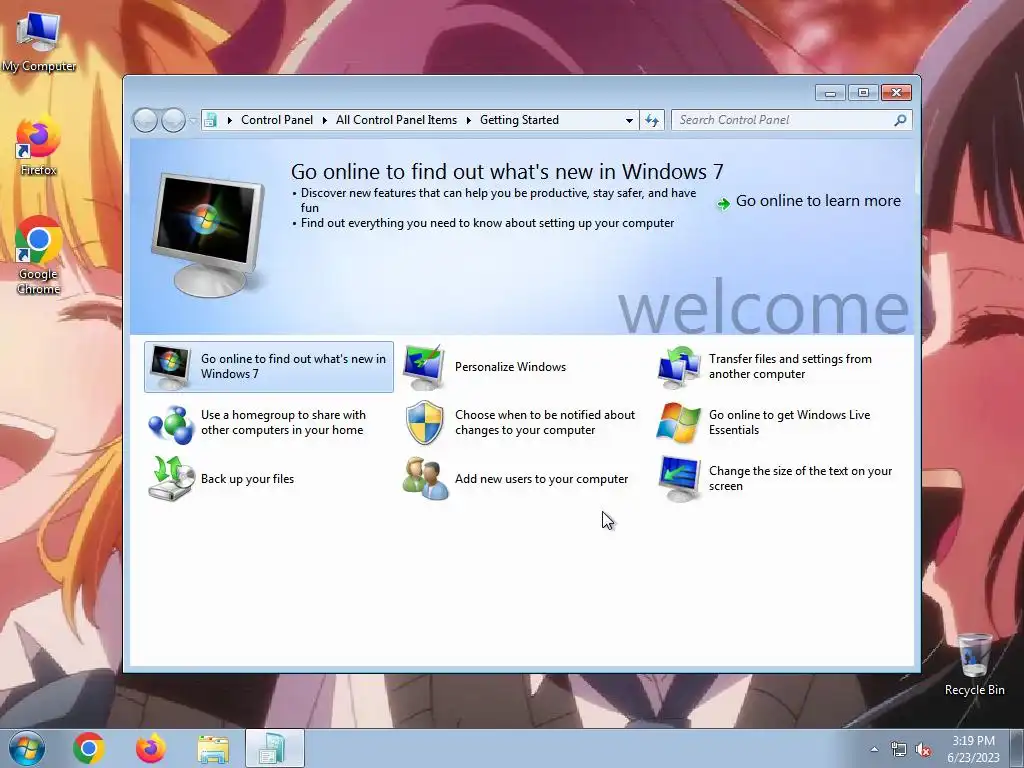Click the Transfer files and settings icon
Screen dimensions: 1024x768
pos(679,367)
